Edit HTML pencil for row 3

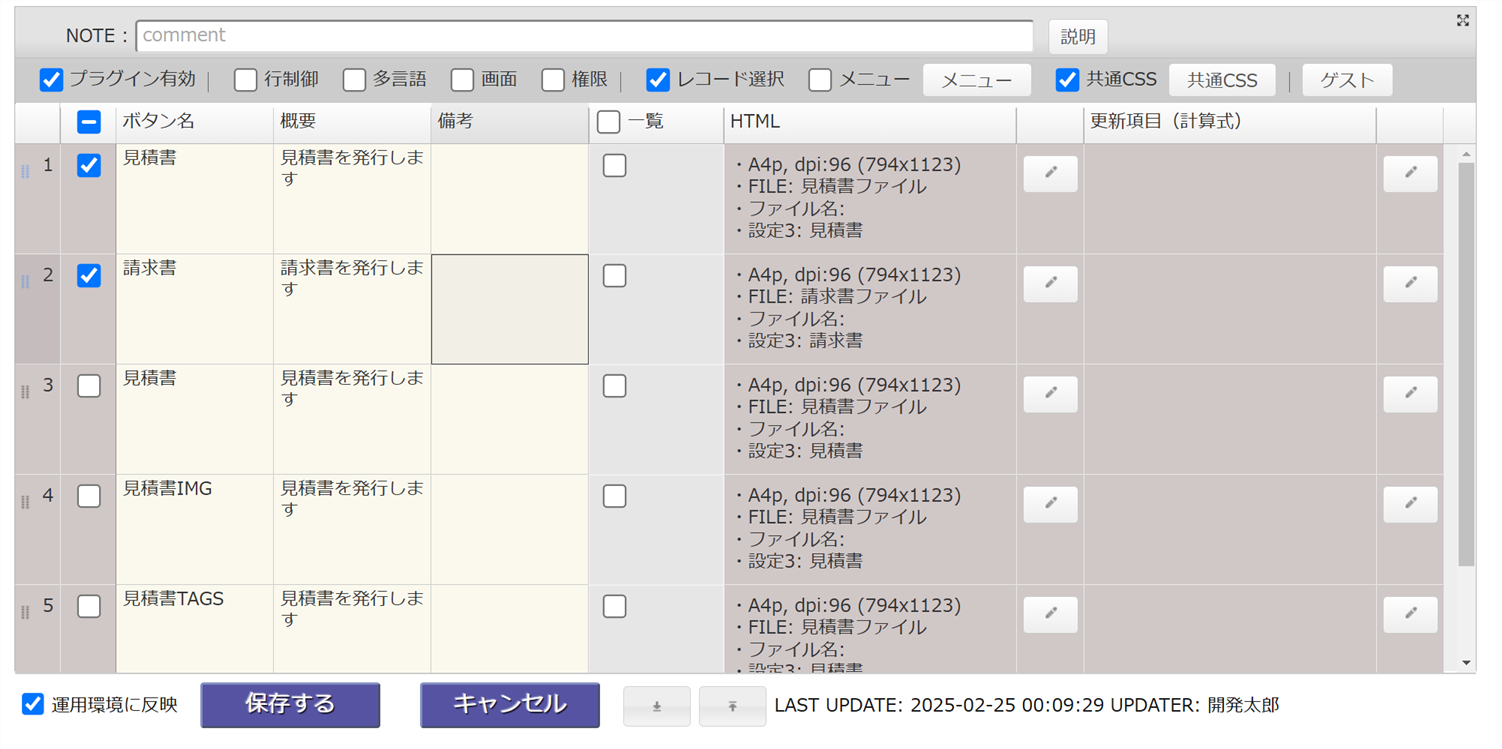1050,394
